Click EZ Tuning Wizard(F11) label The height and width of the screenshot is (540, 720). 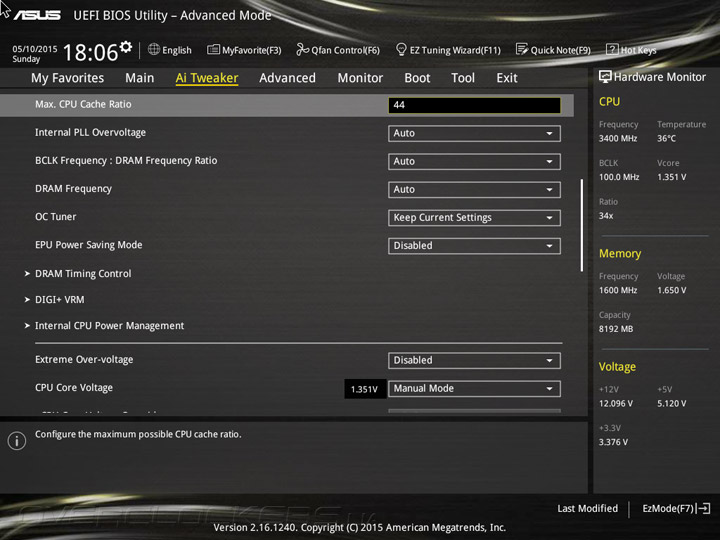click(x=455, y=50)
